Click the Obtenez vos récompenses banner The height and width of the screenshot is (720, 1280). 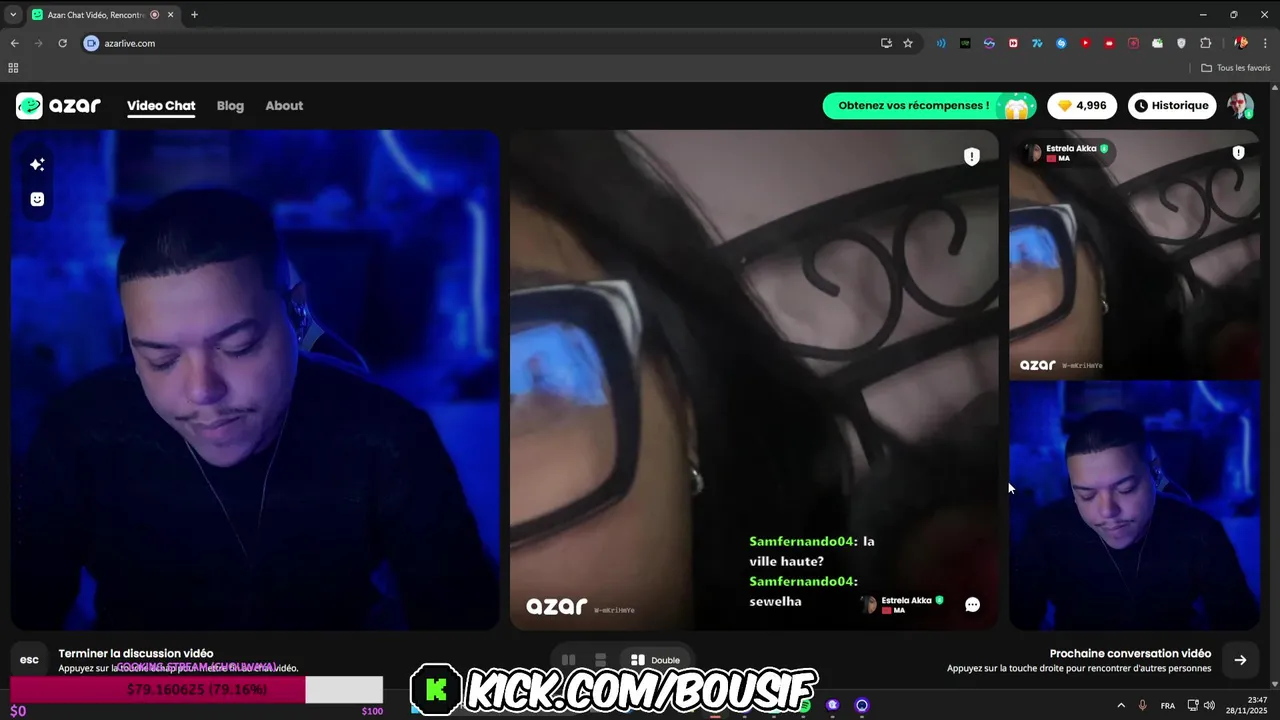(930, 106)
